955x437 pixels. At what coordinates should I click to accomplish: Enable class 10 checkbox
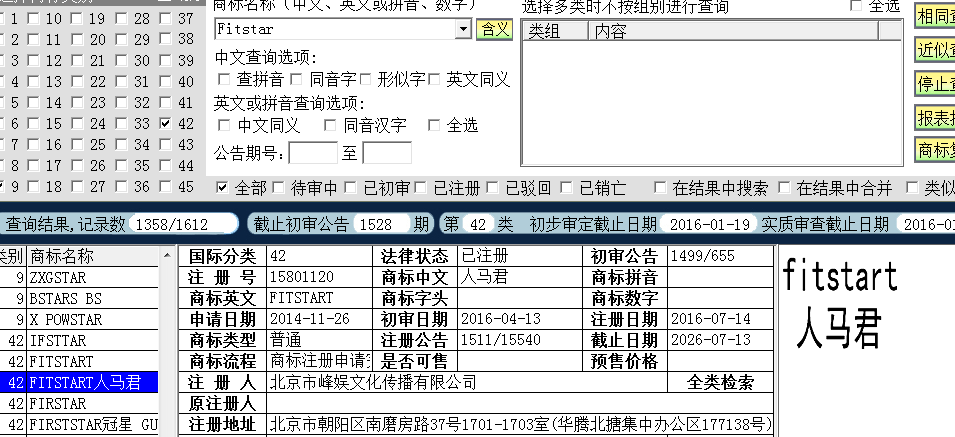pos(33,19)
